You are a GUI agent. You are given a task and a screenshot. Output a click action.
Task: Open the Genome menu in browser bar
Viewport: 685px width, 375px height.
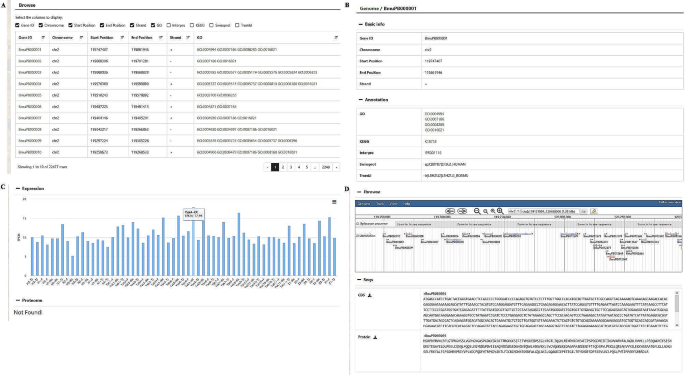coord(364,204)
